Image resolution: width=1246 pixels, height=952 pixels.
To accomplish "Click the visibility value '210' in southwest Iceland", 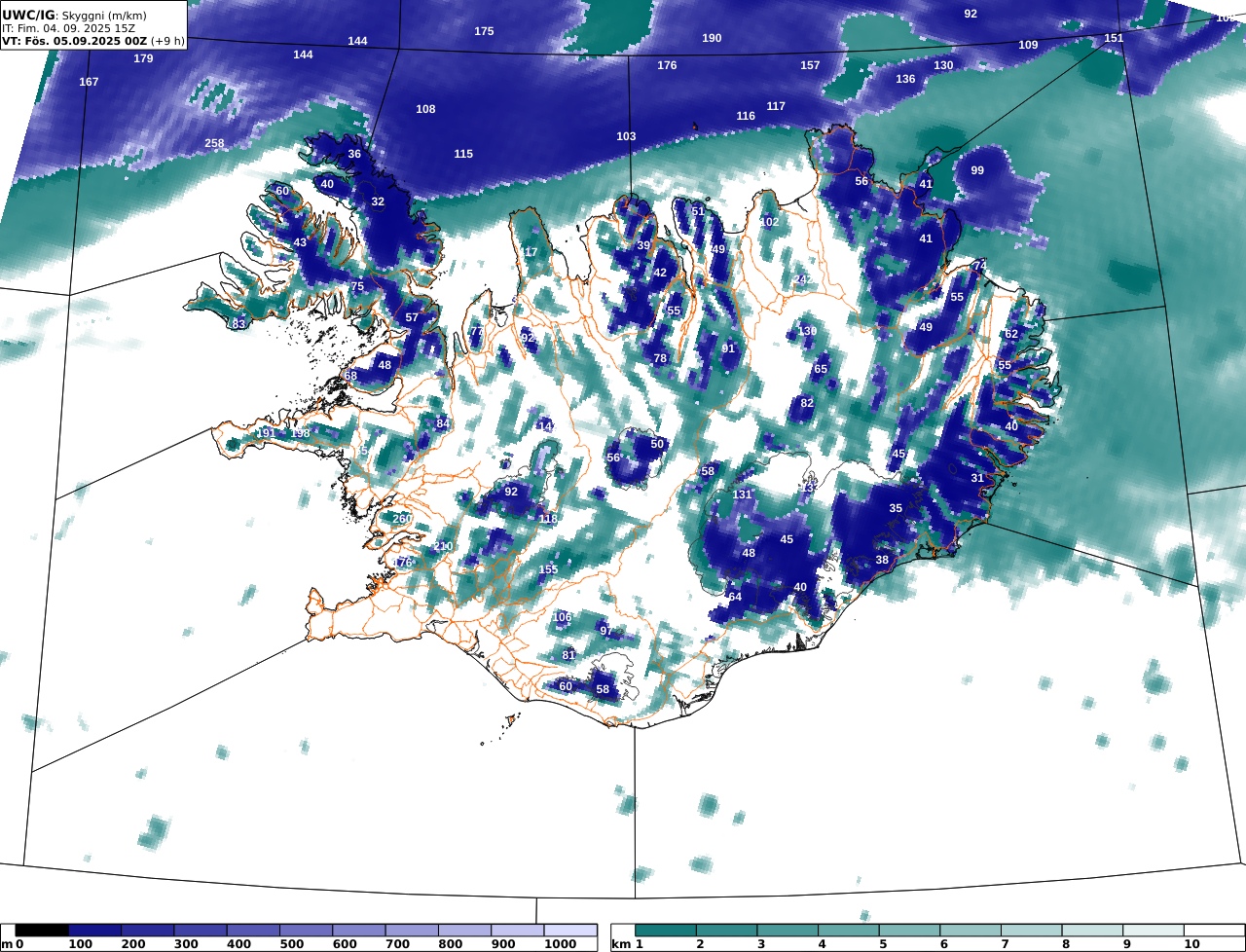I will click(x=443, y=545).
